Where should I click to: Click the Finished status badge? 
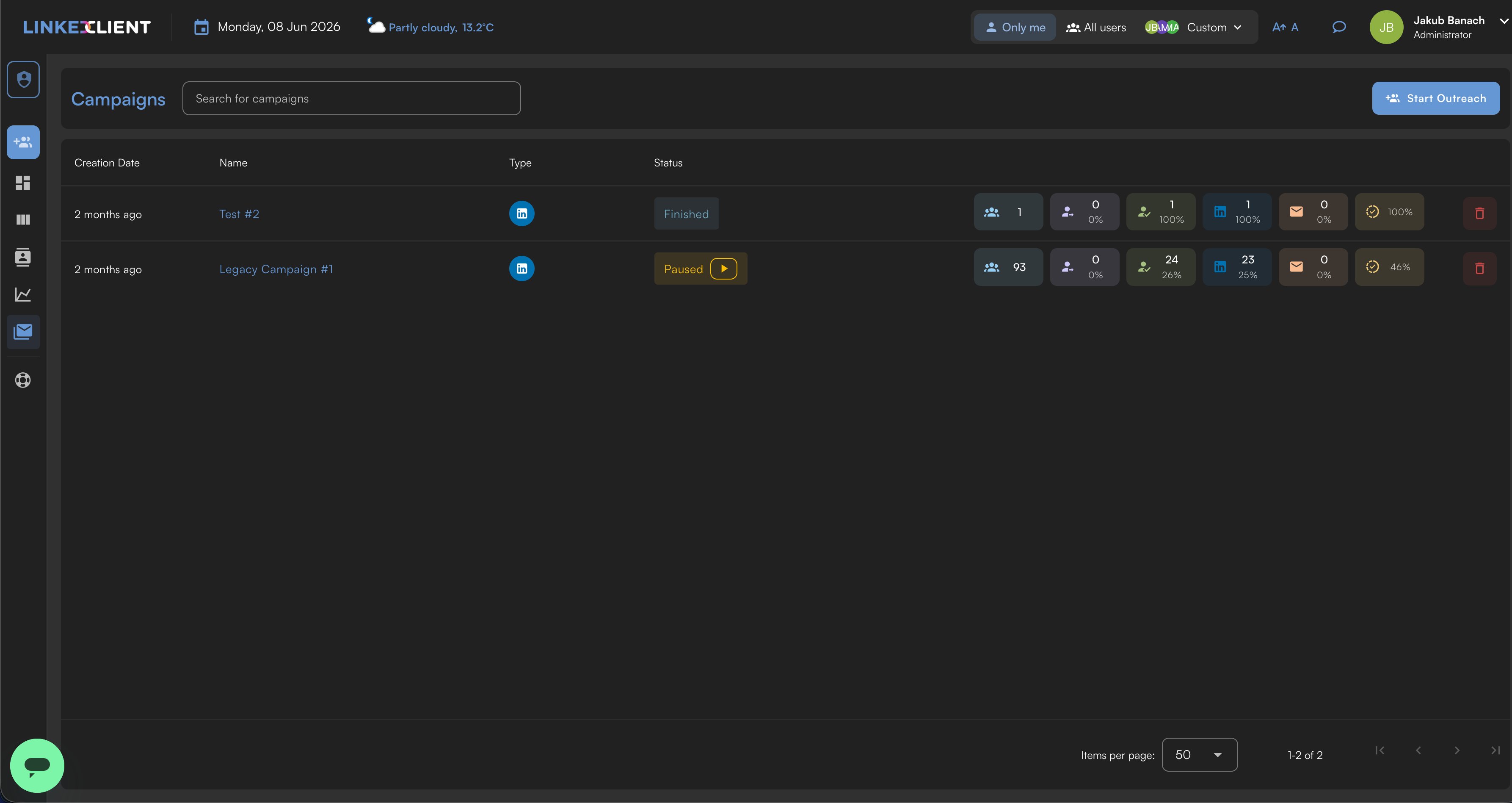click(686, 213)
